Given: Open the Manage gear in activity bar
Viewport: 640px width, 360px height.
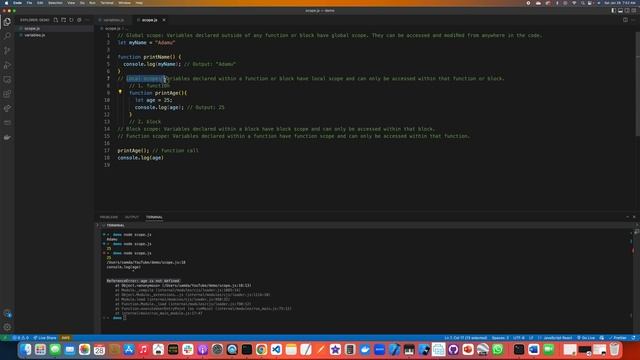Looking at the screenshot, I should (7, 327).
